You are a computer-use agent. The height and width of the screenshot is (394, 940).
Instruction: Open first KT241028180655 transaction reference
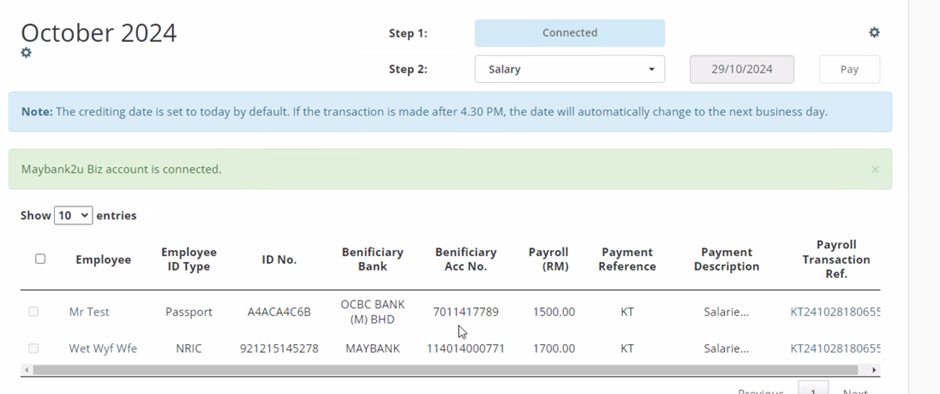835,312
